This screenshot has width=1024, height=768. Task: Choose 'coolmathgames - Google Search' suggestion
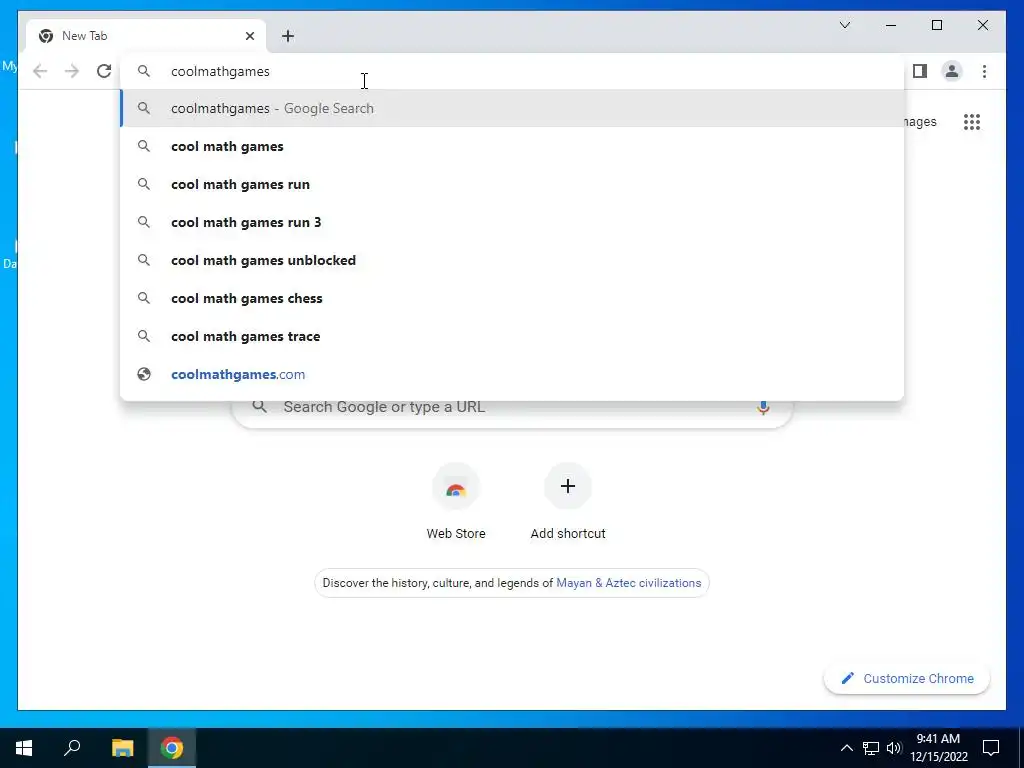pos(512,108)
